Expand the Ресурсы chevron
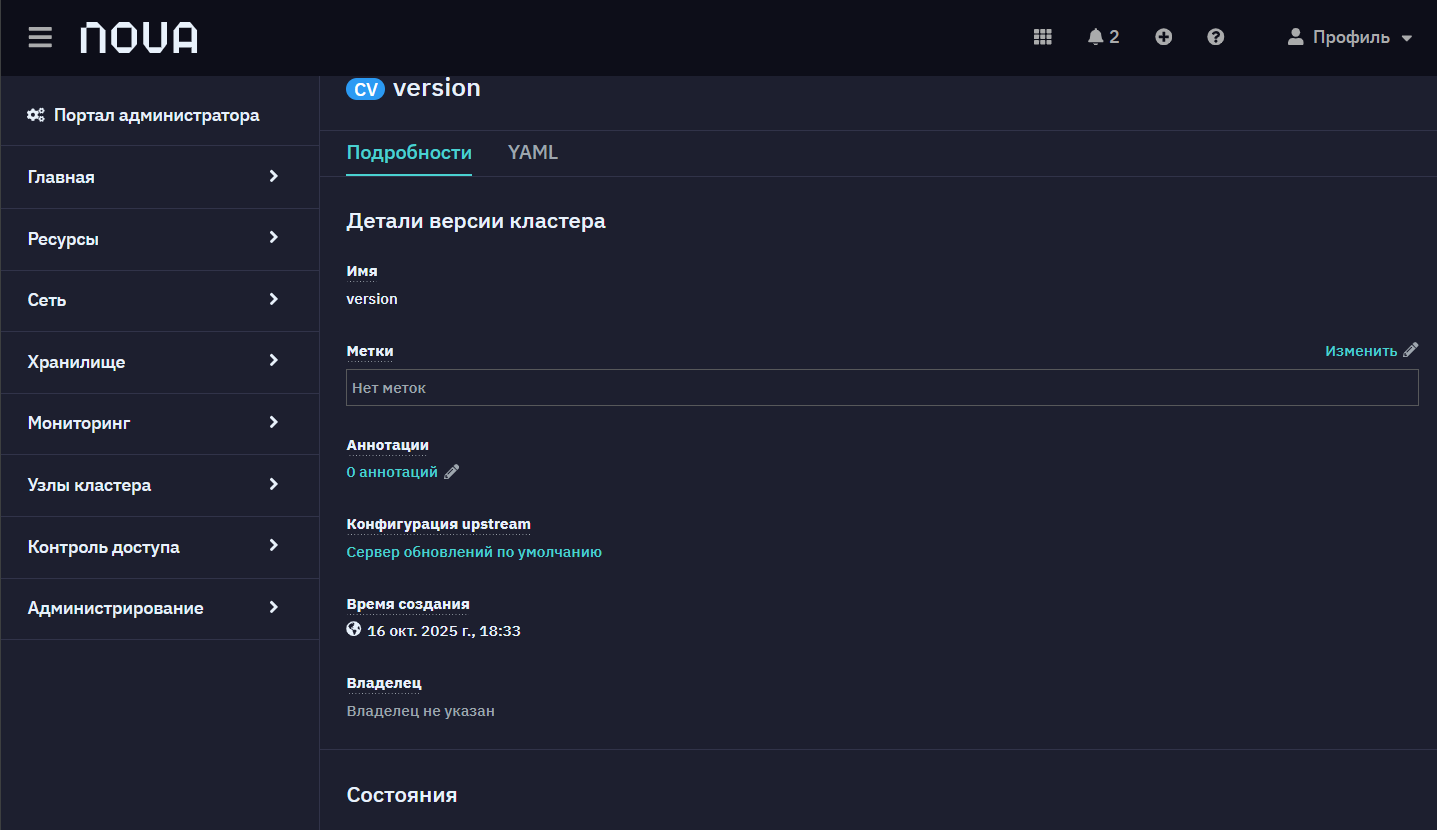The width and height of the screenshot is (1437, 830). (x=273, y=238)
